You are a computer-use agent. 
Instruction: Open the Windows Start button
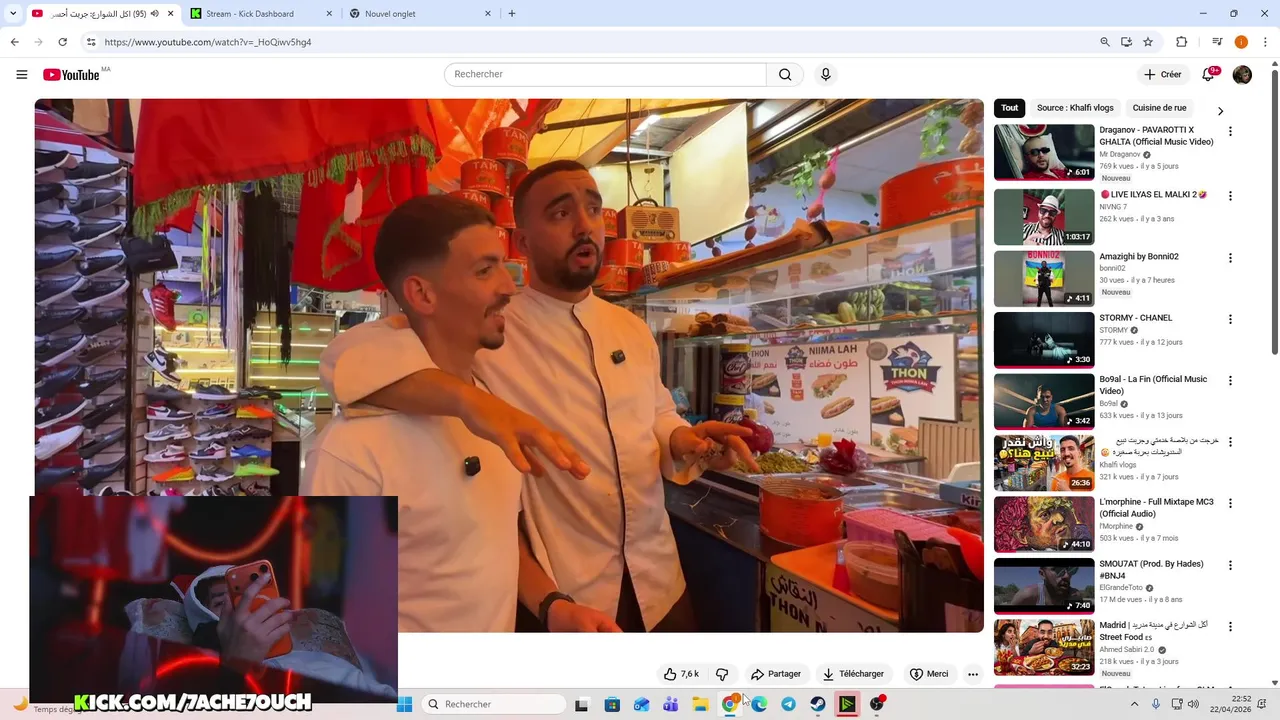(x=404, y=704)
